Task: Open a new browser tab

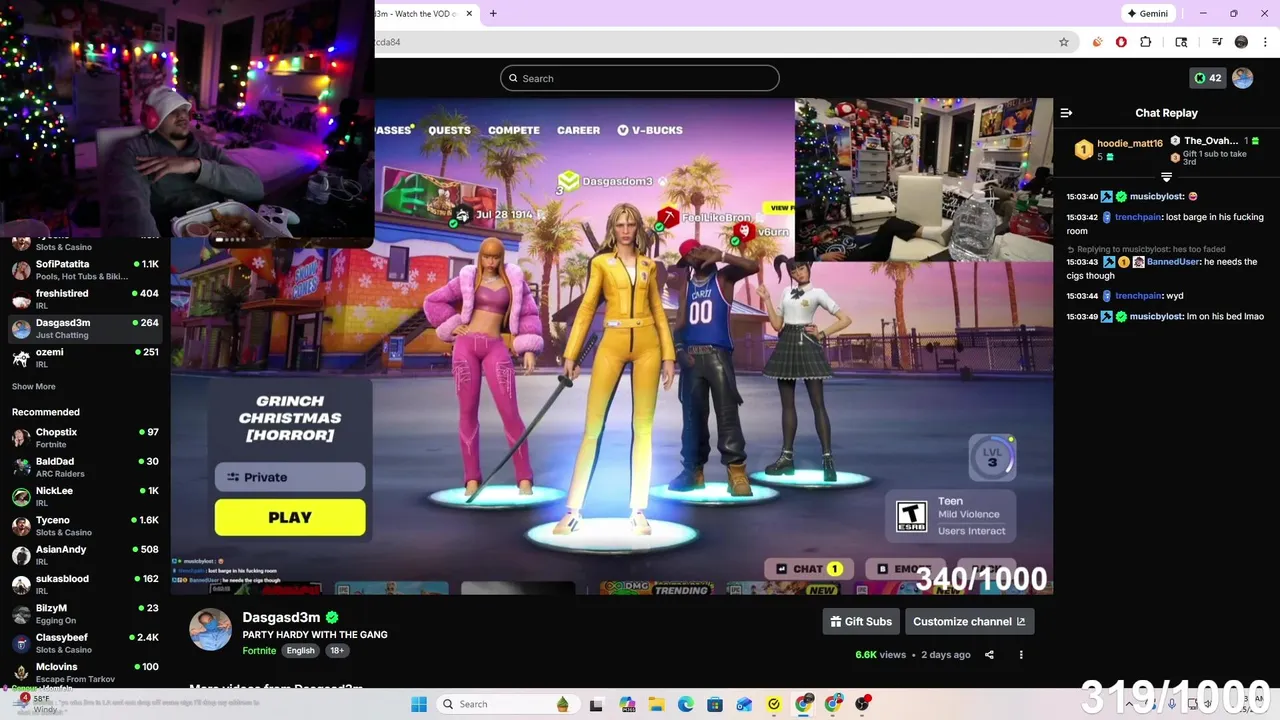Action: pyautogui.click(x=493, y=14)
